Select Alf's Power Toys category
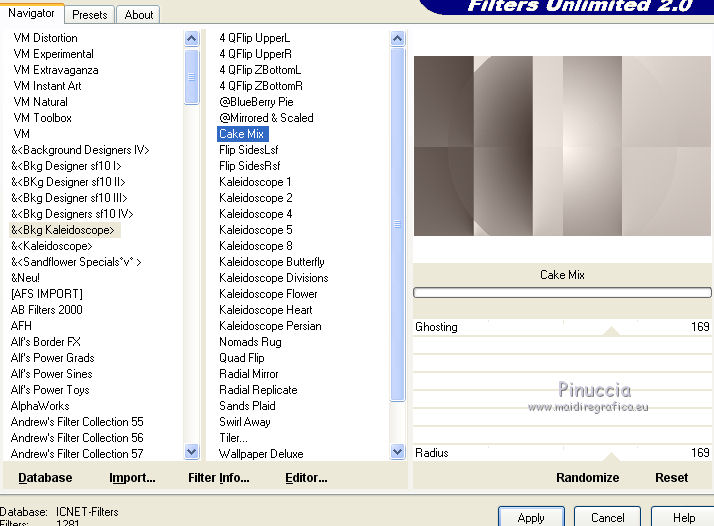Viewport: 714px width, 526px height. 50,390
